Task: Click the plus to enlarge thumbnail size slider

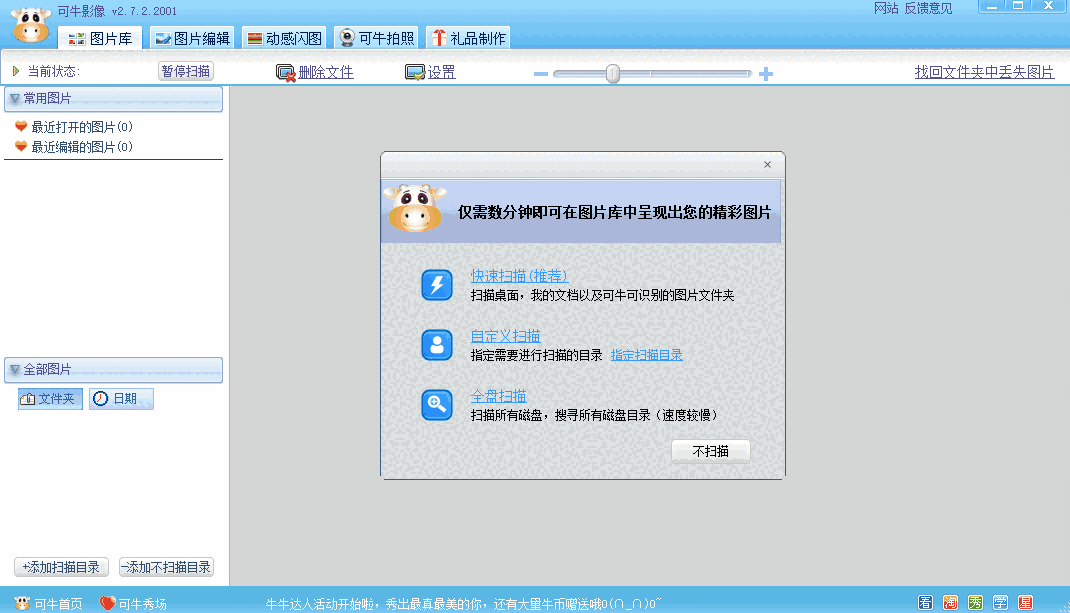Action: point(766,73)
